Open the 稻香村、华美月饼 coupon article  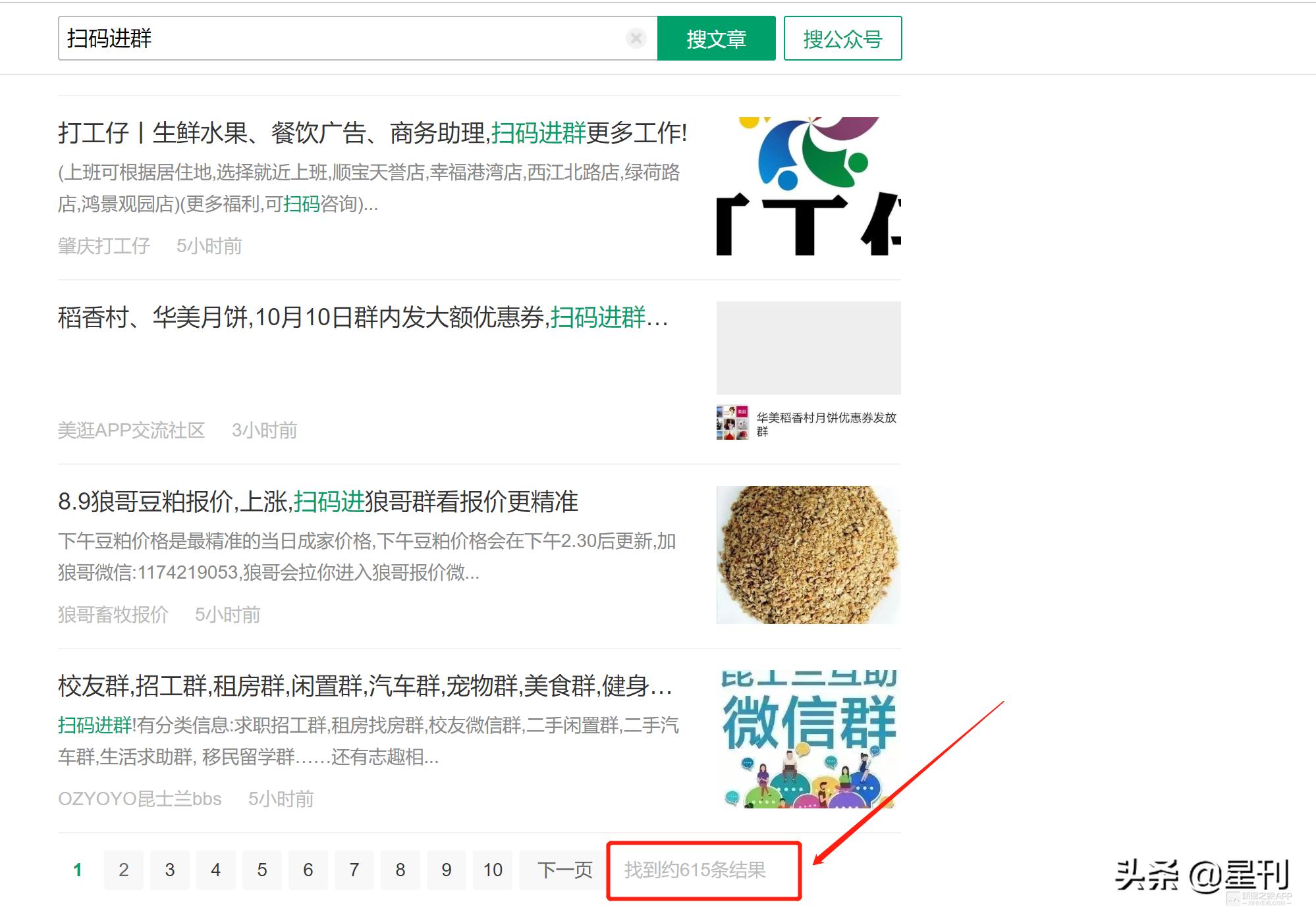(x=361, y=319)
